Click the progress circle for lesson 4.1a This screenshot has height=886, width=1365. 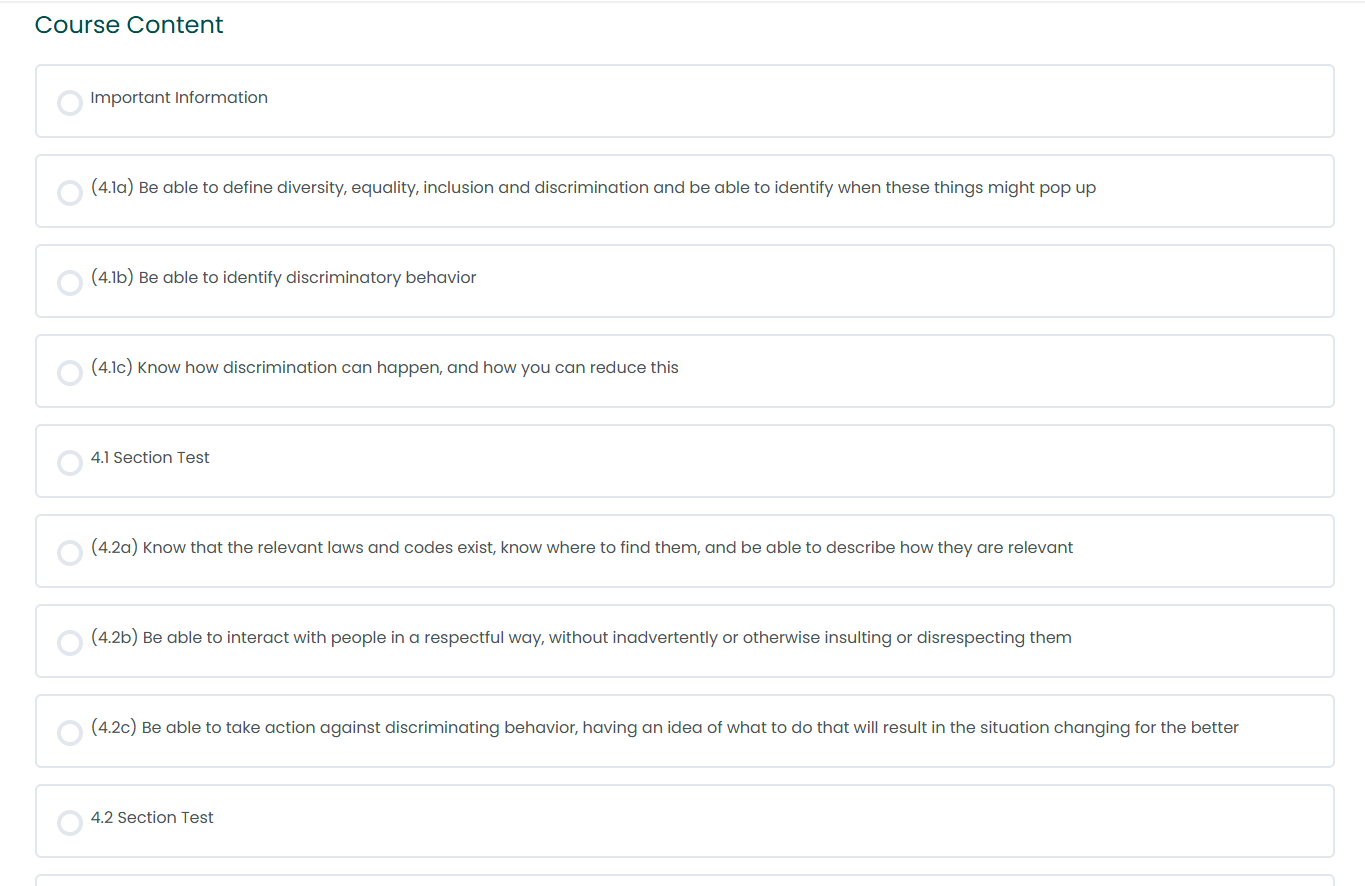pyautogui.click(x=70, y=193)
